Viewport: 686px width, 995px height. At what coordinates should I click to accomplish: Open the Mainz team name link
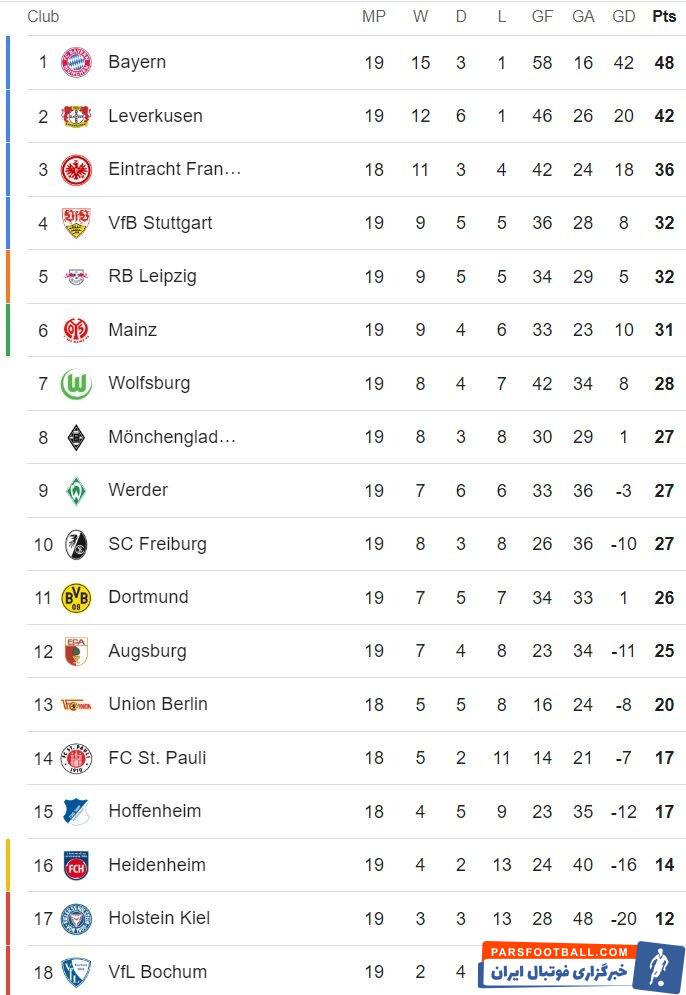tap(132, 330)
